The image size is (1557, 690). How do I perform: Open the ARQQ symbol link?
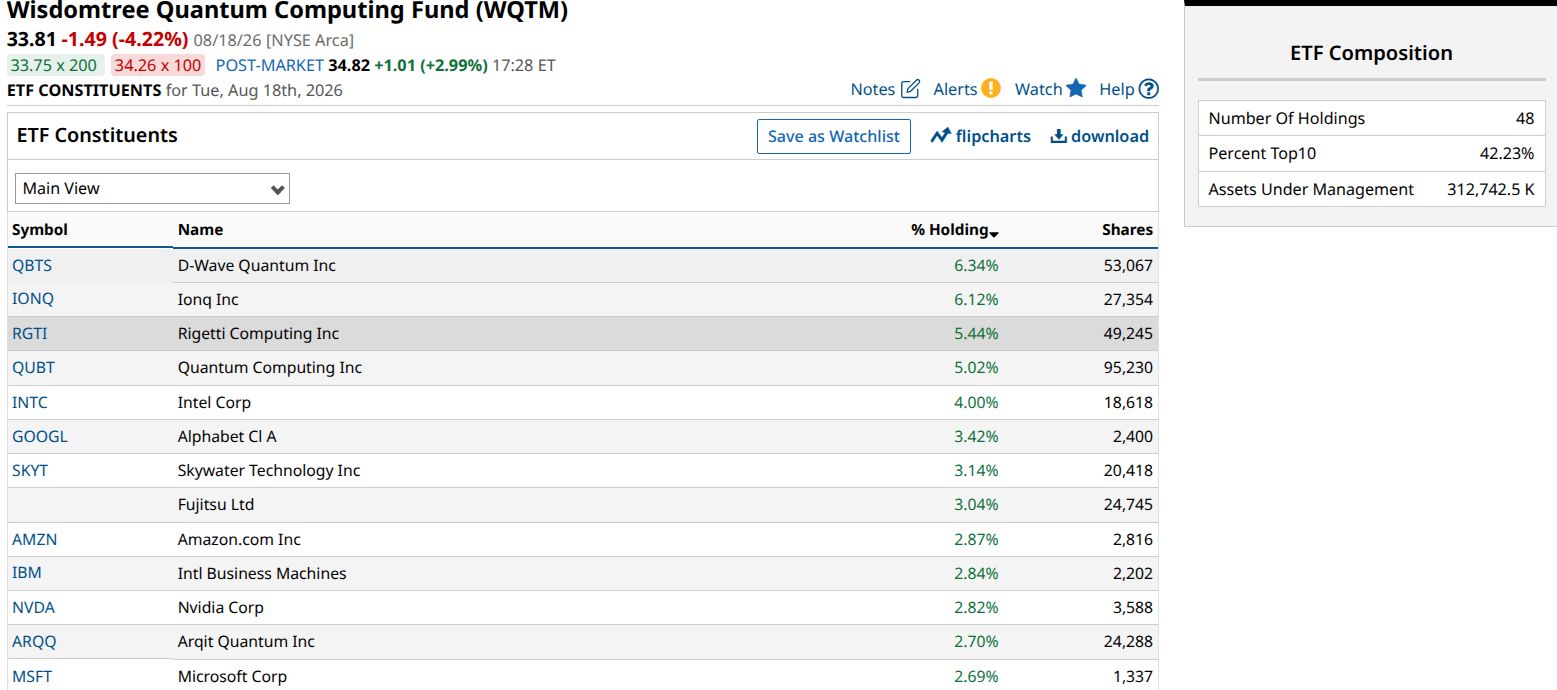tap(34, 641)
